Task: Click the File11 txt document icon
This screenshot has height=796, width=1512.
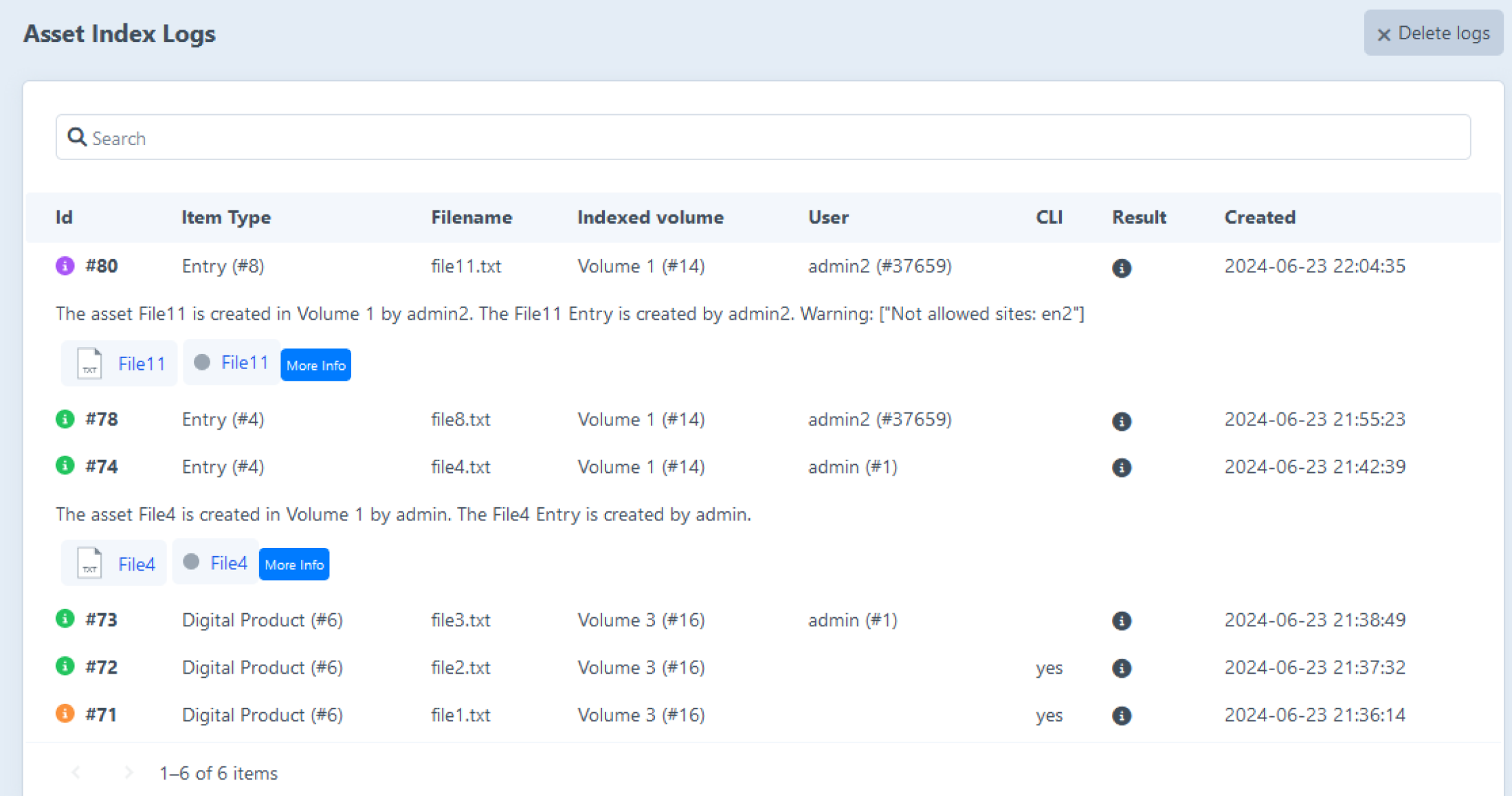Action: [x=89, y=363]
